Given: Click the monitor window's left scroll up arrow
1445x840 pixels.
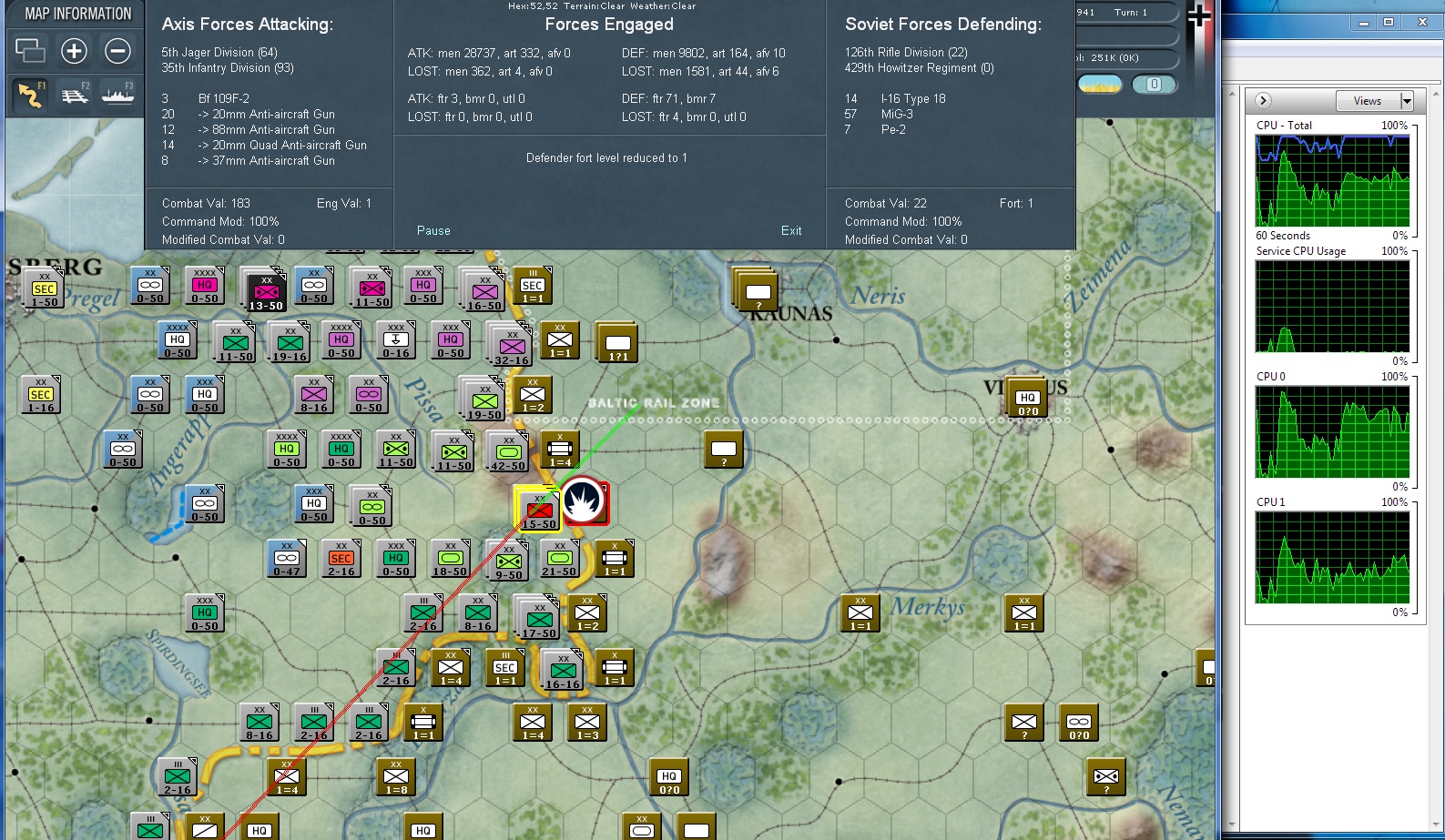Looking at the screenshot, I should point(1231,92).
